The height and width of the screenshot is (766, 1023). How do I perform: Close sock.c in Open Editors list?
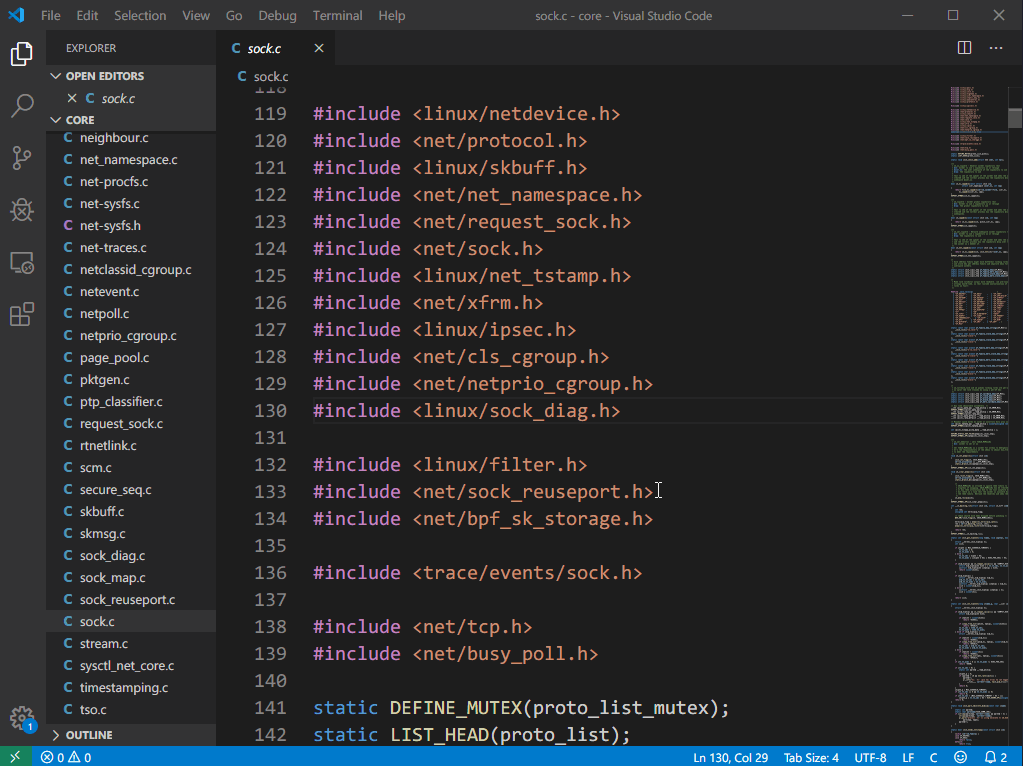72,98
